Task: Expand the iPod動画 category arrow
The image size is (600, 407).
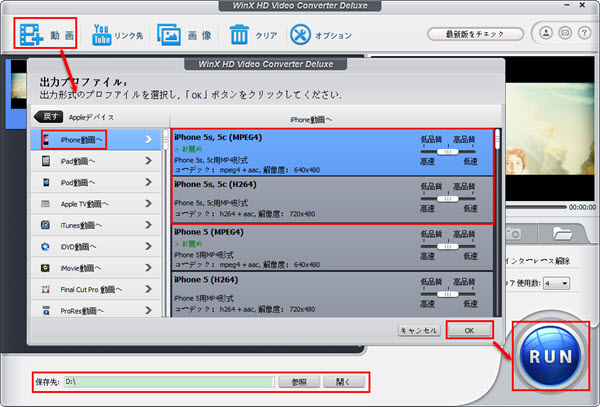Action: (148, 182)
